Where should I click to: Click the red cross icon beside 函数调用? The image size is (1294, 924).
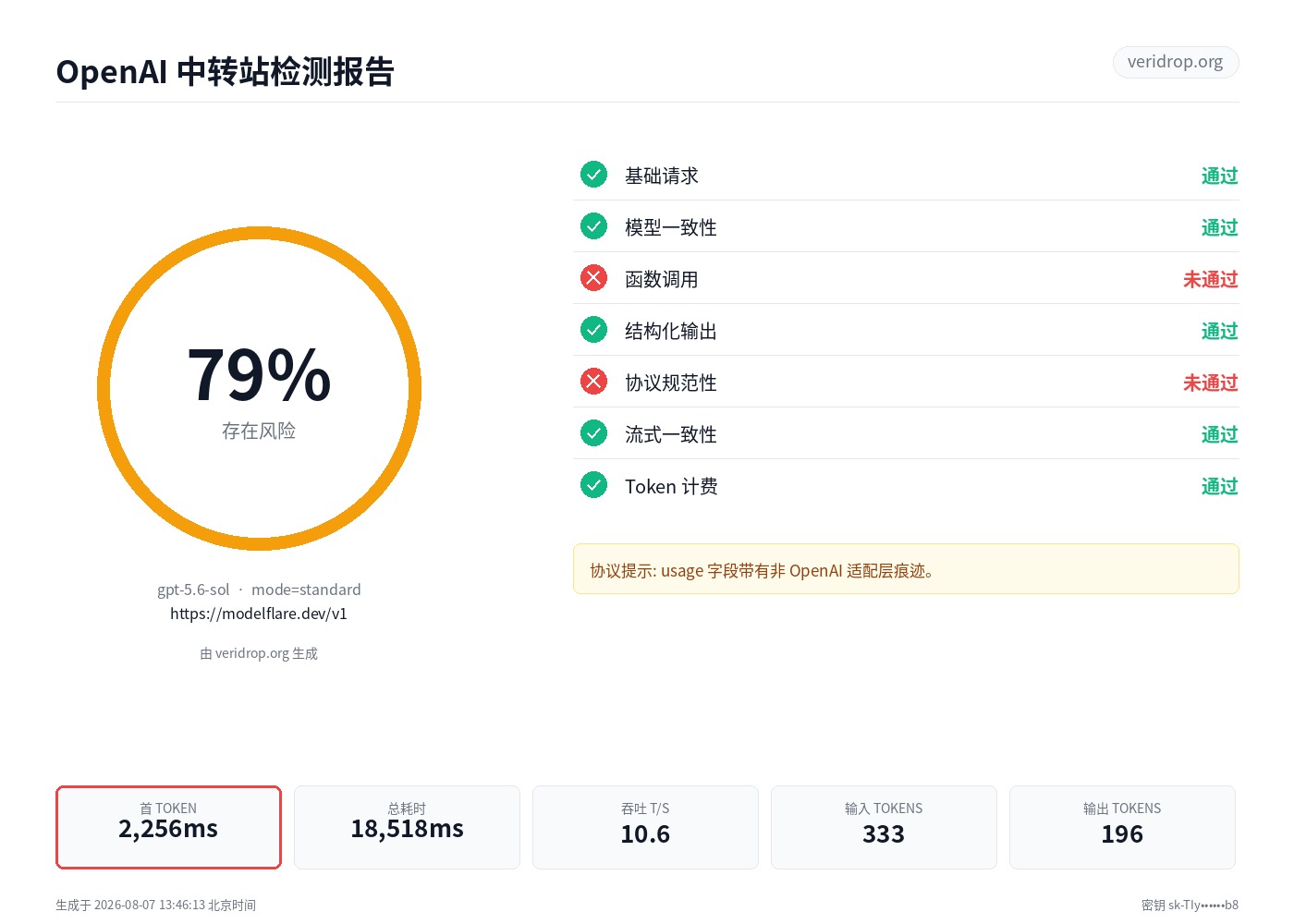(593, 278)
